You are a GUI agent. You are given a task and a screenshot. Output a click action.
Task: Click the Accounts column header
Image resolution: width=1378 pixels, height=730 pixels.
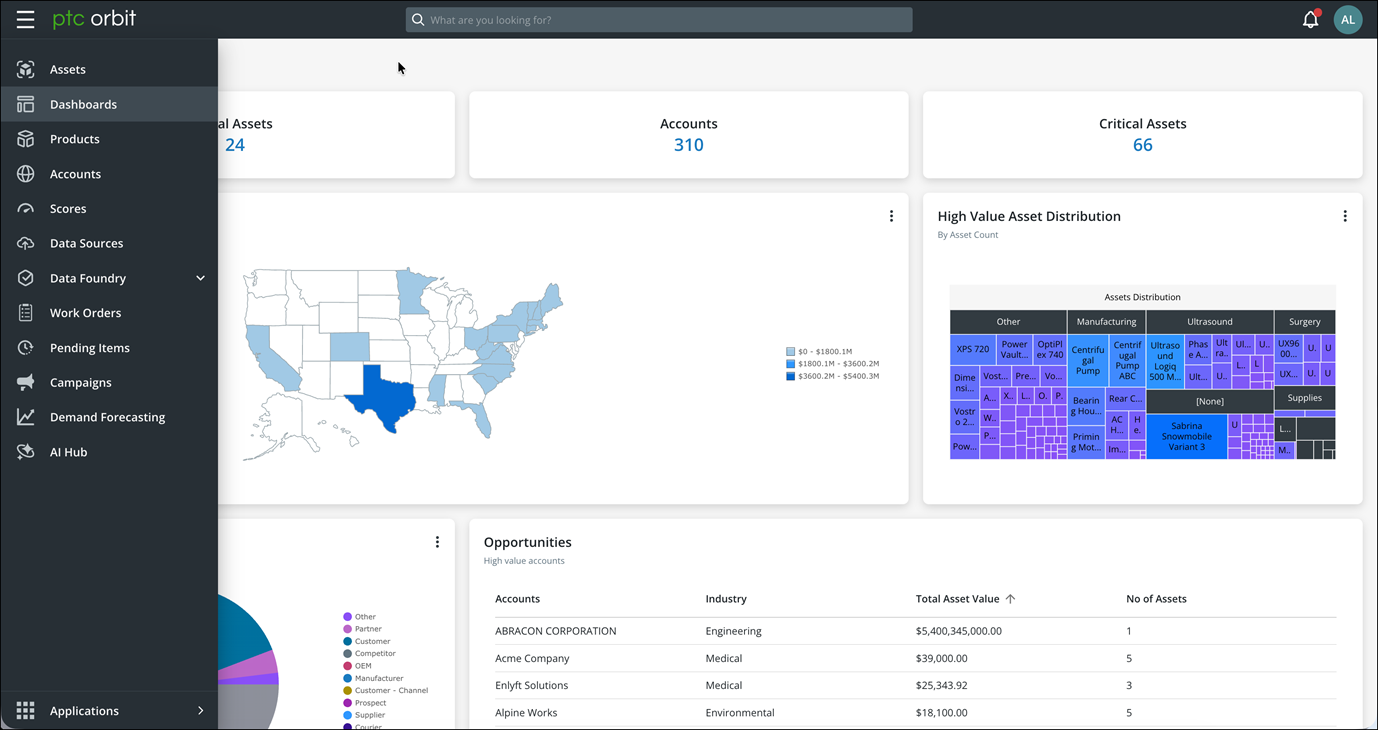pyautogui.click(x=517, y=599)
